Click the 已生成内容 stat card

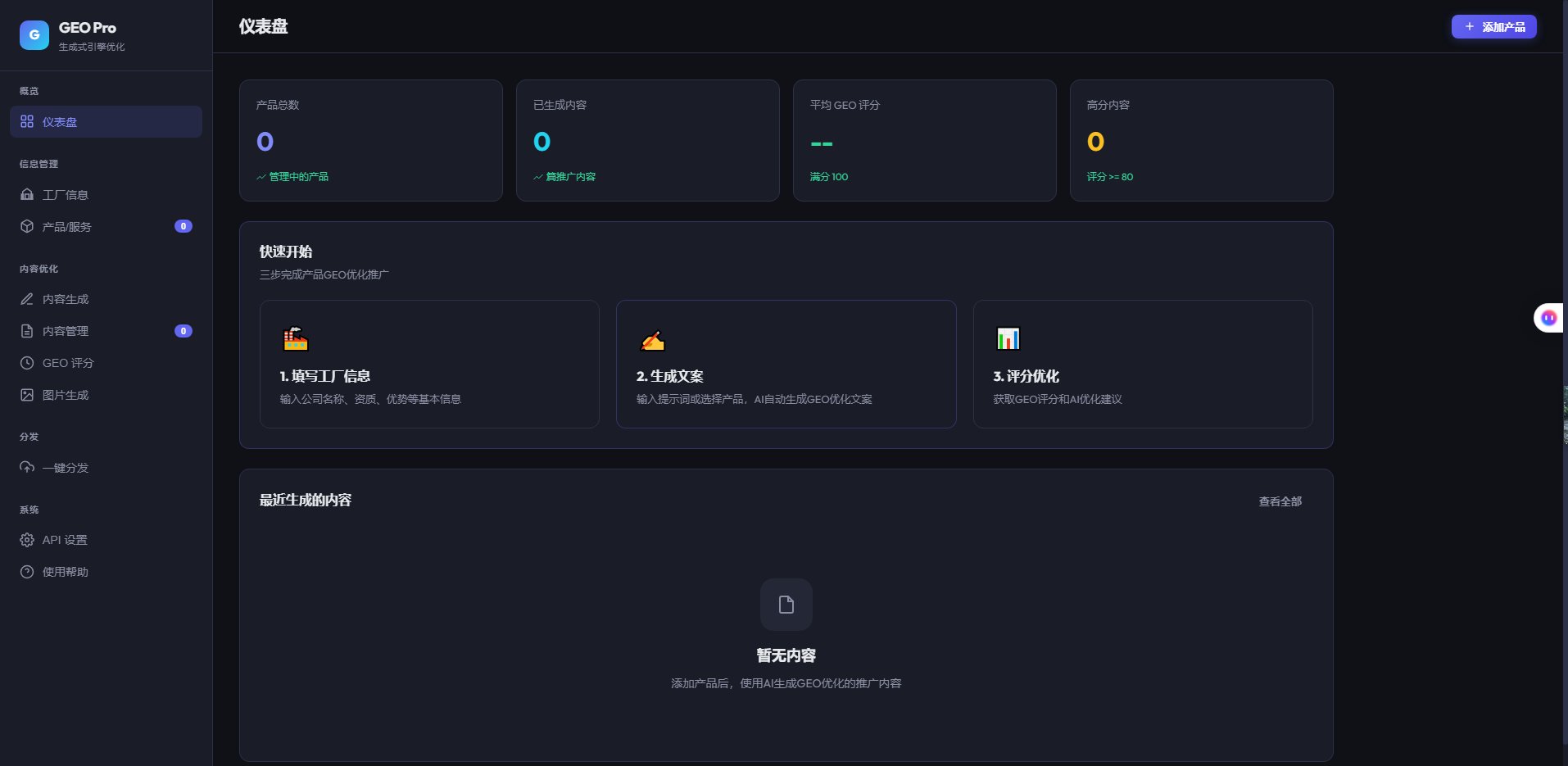tap(648, 140)
